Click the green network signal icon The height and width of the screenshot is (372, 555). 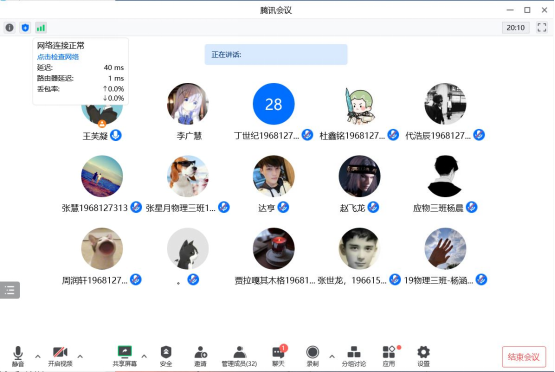click(x=41, y=28)
